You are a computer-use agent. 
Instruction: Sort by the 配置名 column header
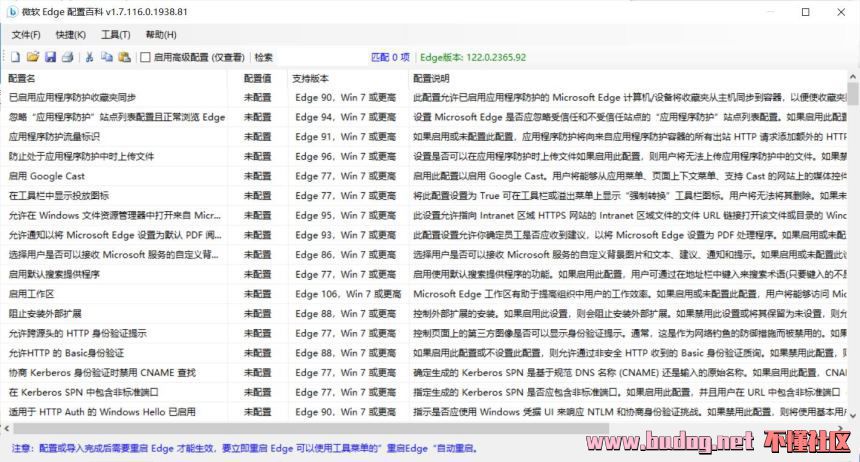[115, 78]
